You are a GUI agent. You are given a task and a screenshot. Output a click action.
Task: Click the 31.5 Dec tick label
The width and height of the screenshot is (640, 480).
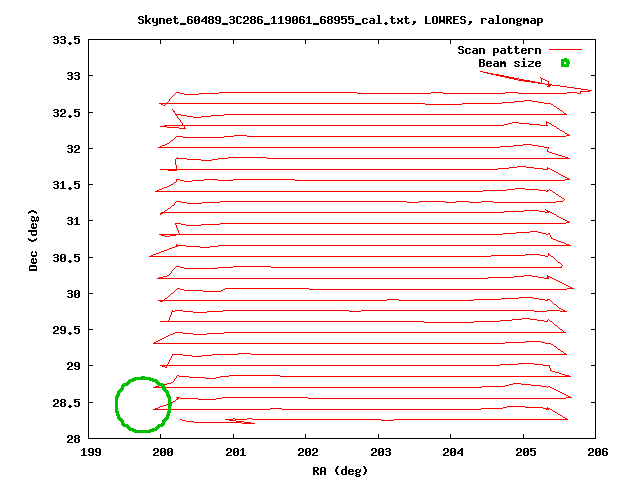pyautogui.click(x=66, y=185)
